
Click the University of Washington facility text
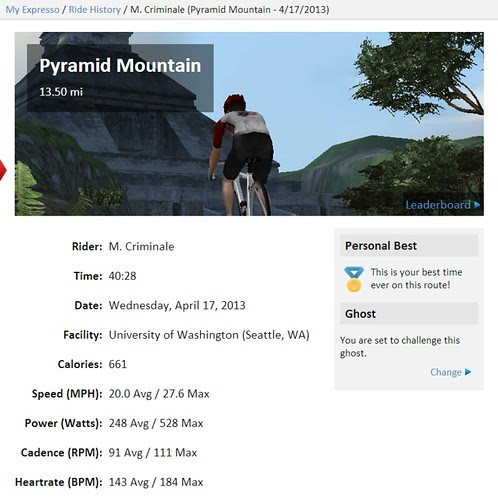pos(209,335)
